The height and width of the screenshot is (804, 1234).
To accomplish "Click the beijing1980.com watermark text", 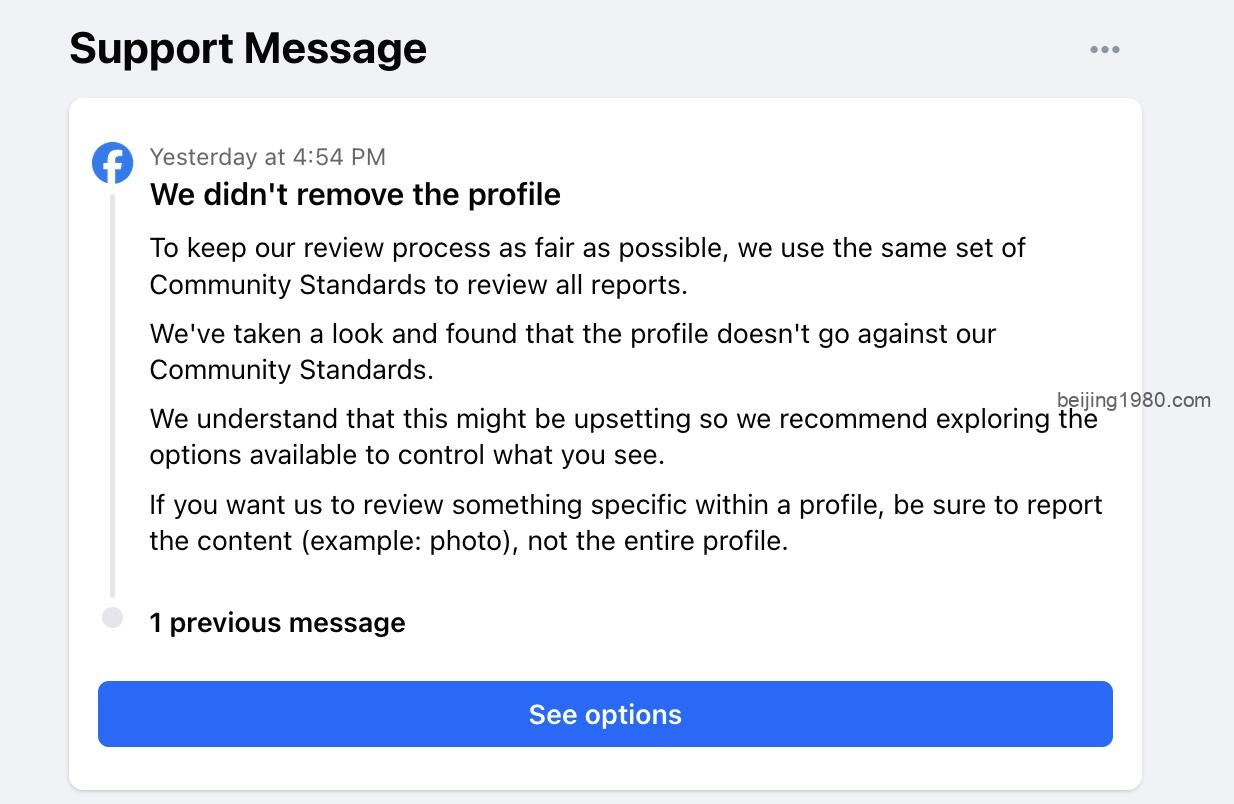I will coord(1134,400).
